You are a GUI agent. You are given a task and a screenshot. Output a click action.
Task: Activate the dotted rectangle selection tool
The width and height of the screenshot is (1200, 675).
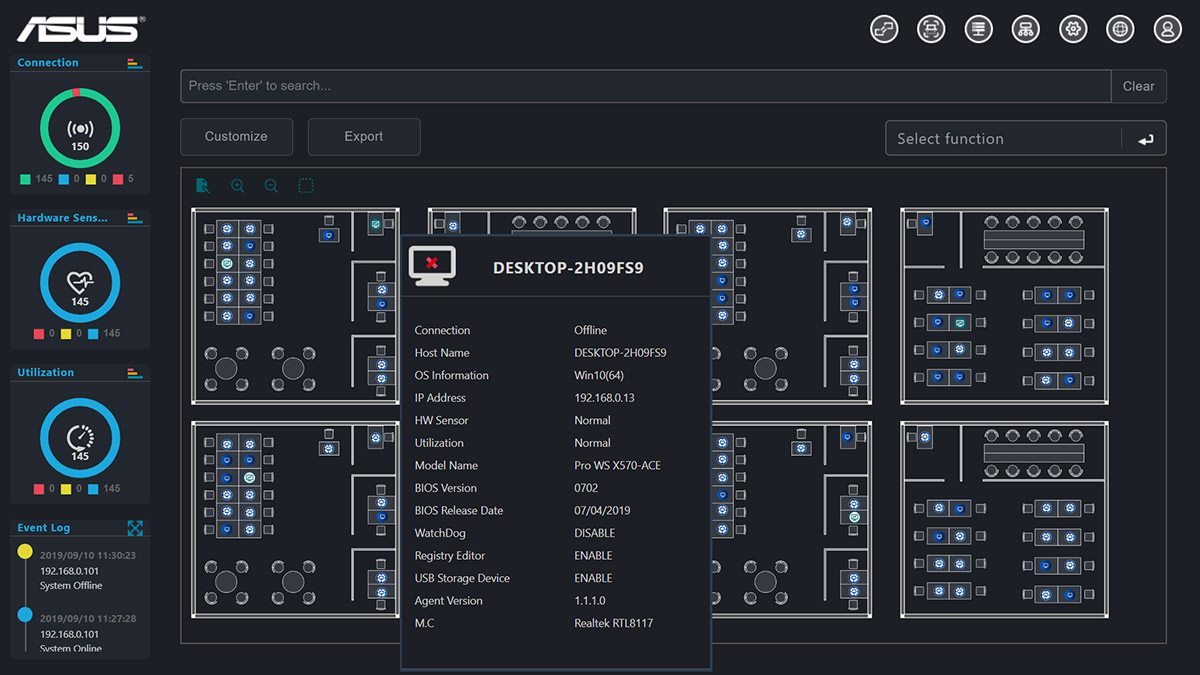306,186
